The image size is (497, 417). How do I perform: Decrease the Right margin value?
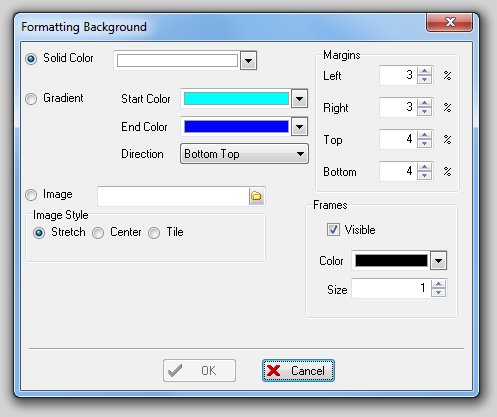coord(424,111)
